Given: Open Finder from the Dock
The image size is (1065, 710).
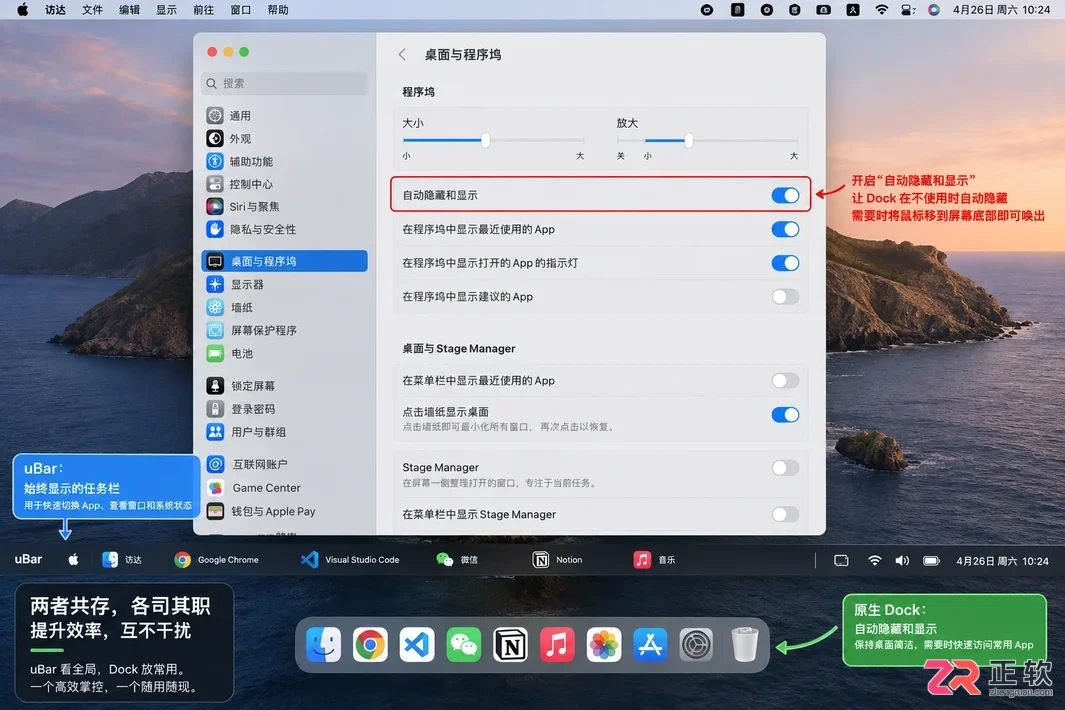Looking at the screenshot, I should [323, 644].
